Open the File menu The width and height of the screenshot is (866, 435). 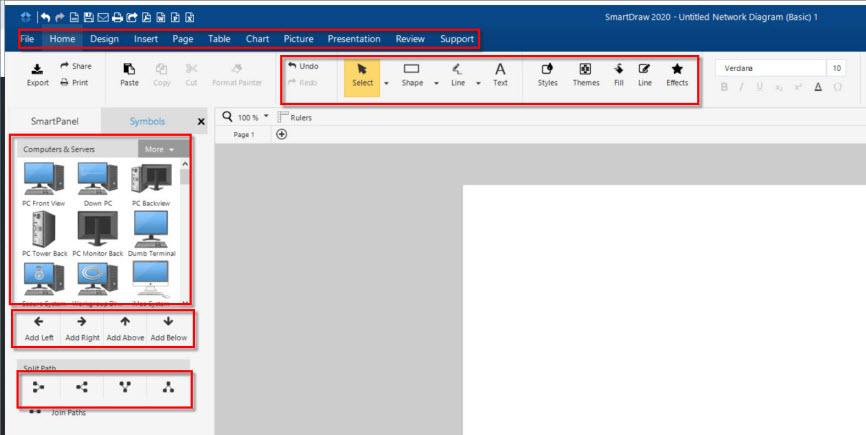click(x=27, y=39)
